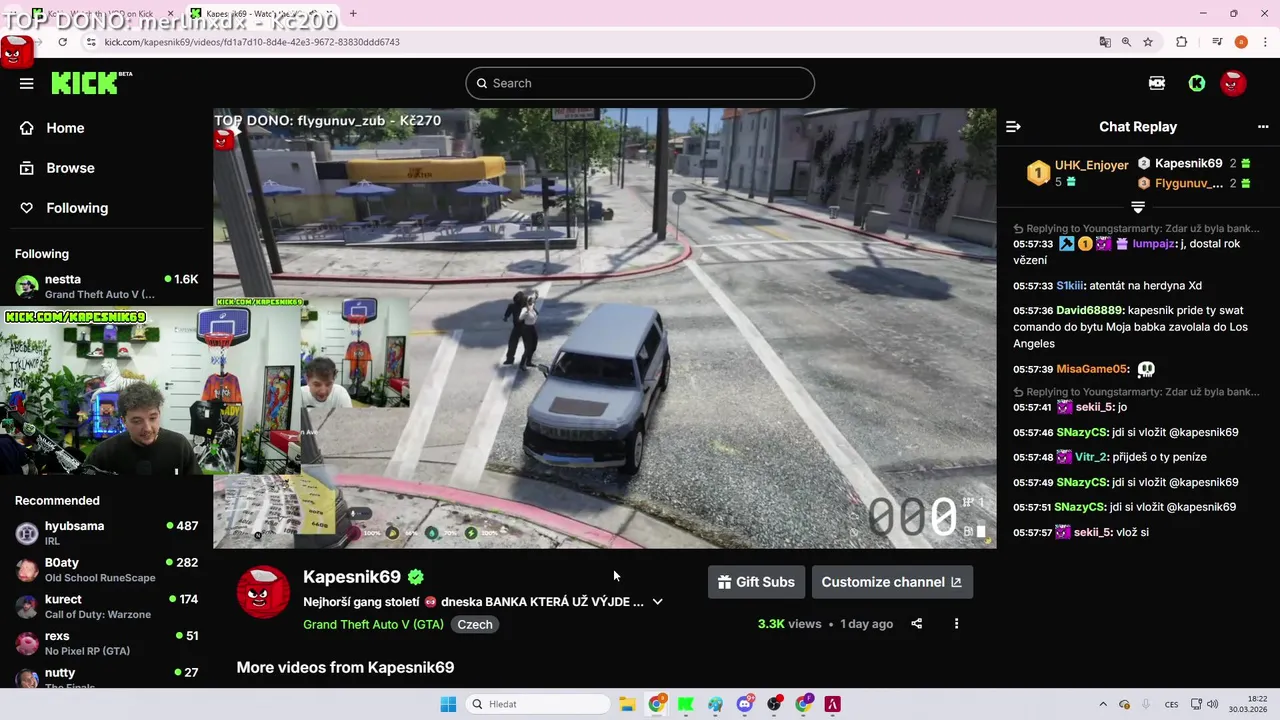Reload the browser page
Screen dimensions: 1280x720
(62, 42)
